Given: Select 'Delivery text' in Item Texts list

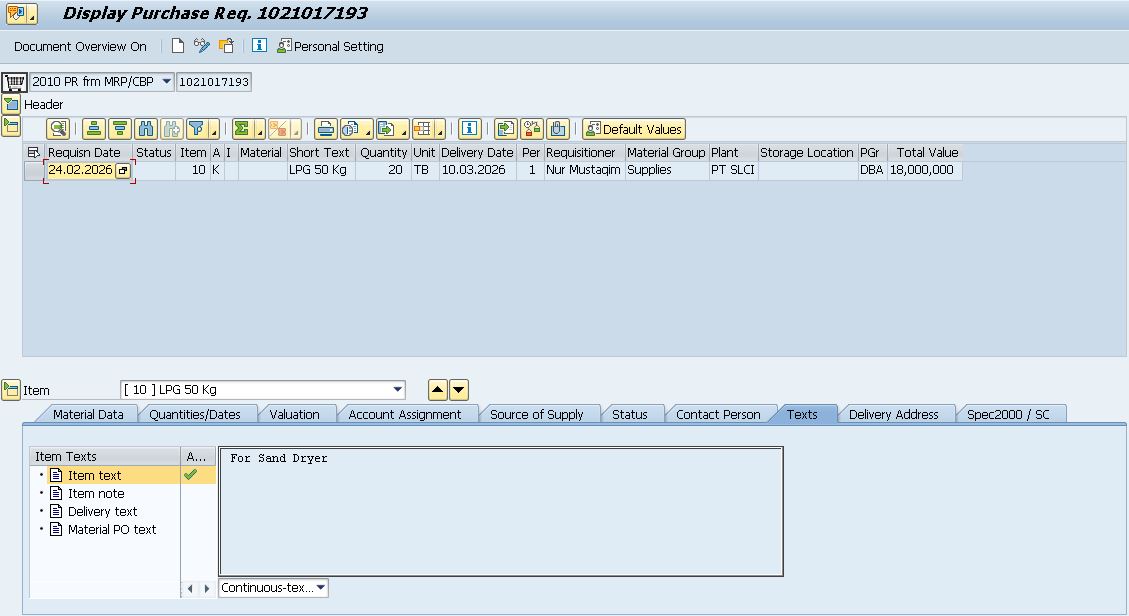Looking at the screenshot, I should pyautogui.click(x=102, y=512).
